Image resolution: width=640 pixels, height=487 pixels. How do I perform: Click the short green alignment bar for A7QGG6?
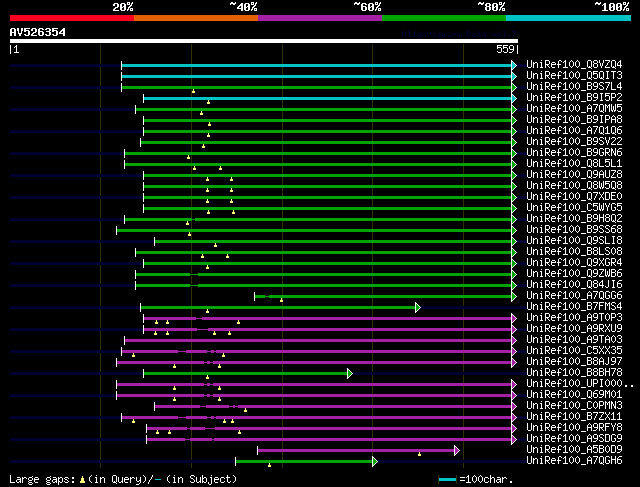383,296
